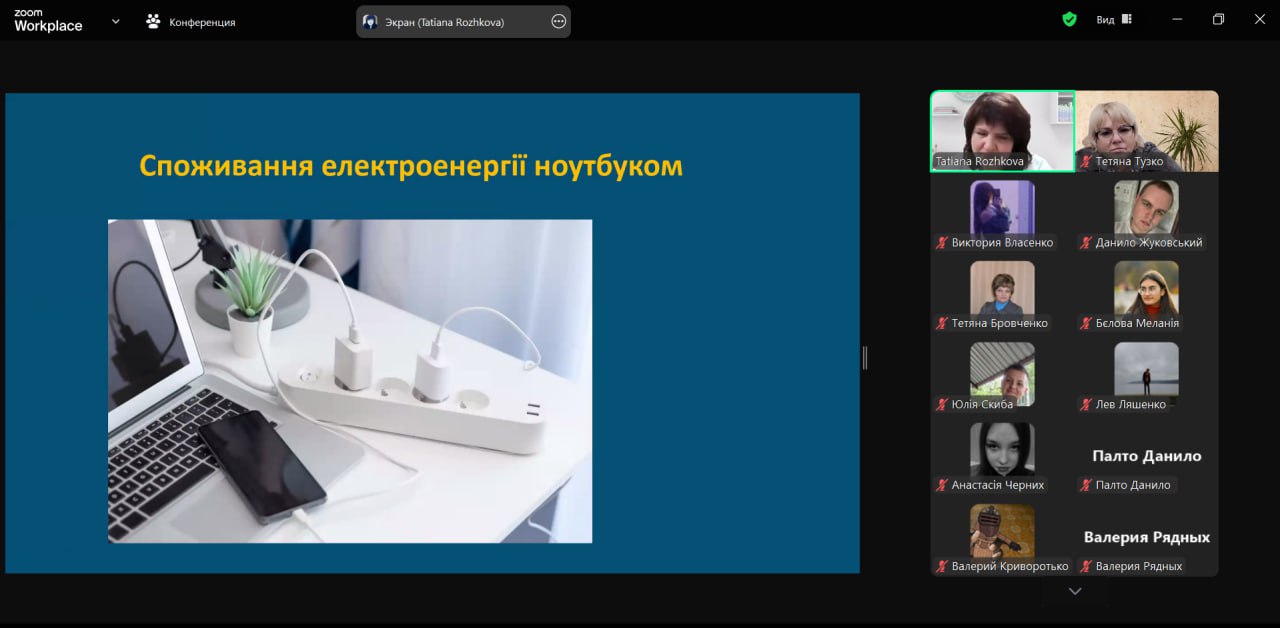The width and height of the screenshot is (1280, 628).
Task: Click Валерий Криворотько avatar picture
Action: pyautogui.click(x=1002, y=531)
